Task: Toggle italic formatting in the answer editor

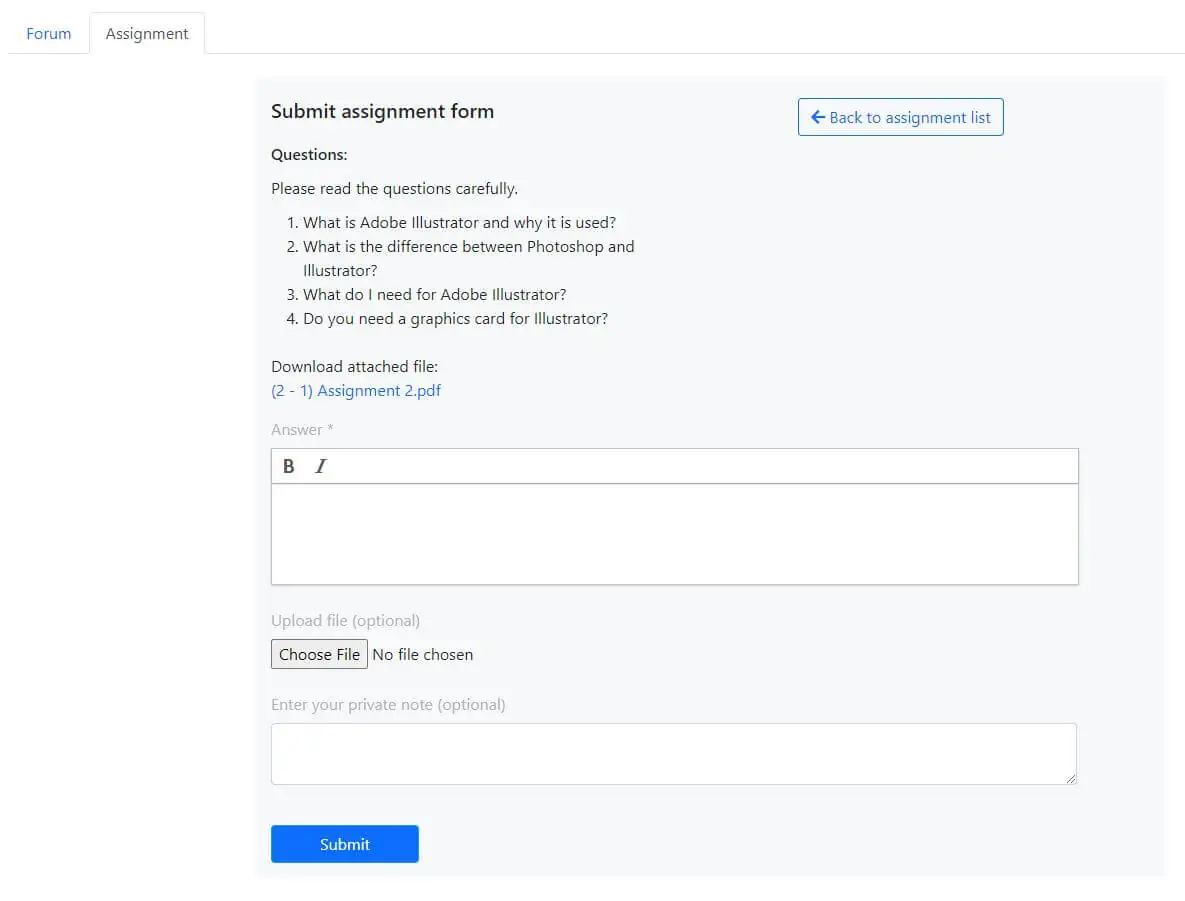Action: (x=320, y=466)
